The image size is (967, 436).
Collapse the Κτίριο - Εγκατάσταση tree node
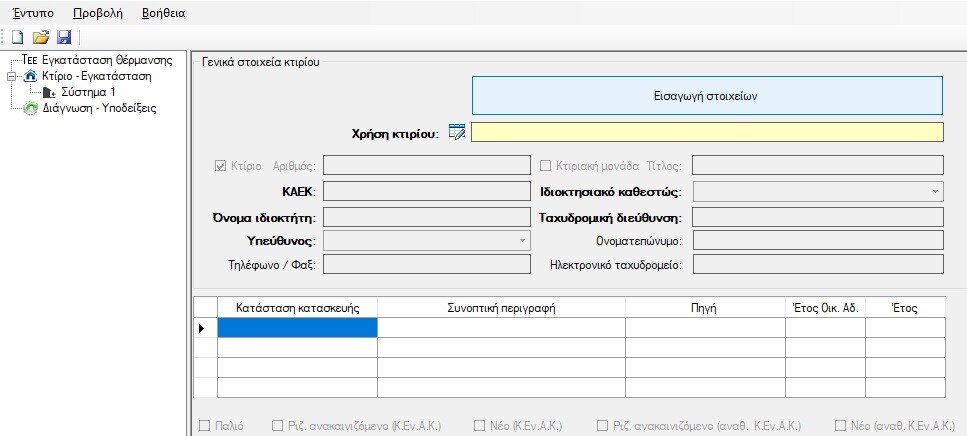pos(11,76)
